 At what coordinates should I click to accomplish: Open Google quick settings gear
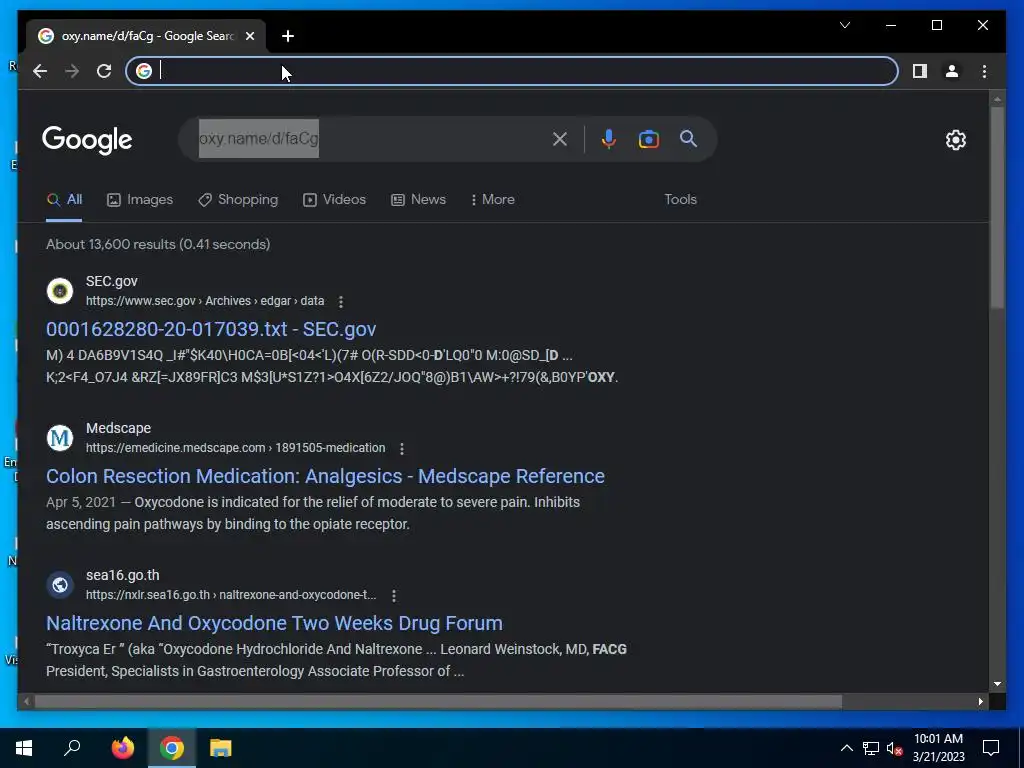click(955, 140)
